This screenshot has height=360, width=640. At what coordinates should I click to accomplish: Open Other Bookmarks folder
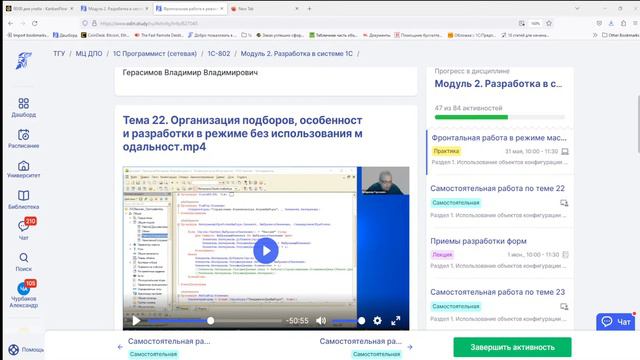coord(620,35)
